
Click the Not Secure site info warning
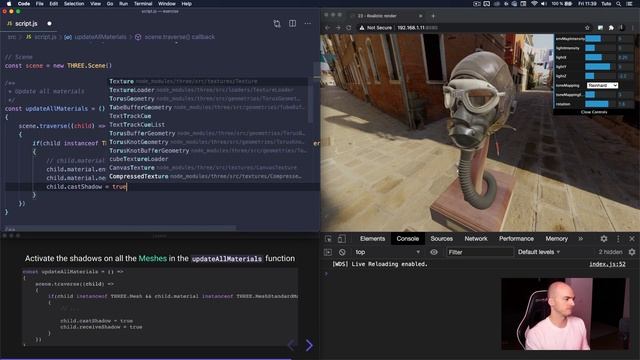tap(375, 28)
